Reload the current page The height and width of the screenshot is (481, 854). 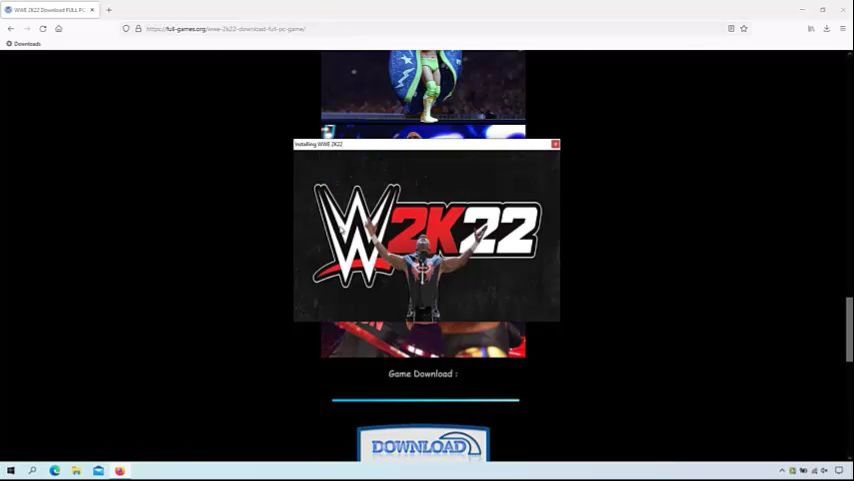[x=43, y=29]
